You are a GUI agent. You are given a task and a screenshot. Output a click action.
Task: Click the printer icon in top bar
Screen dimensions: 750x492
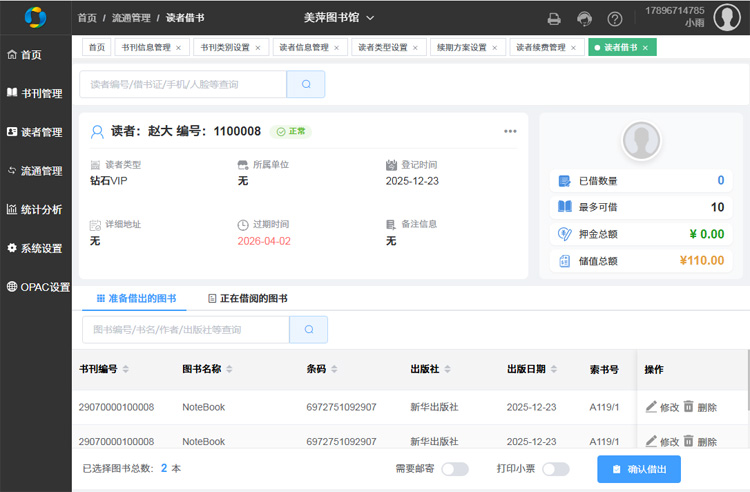(554, 18)
